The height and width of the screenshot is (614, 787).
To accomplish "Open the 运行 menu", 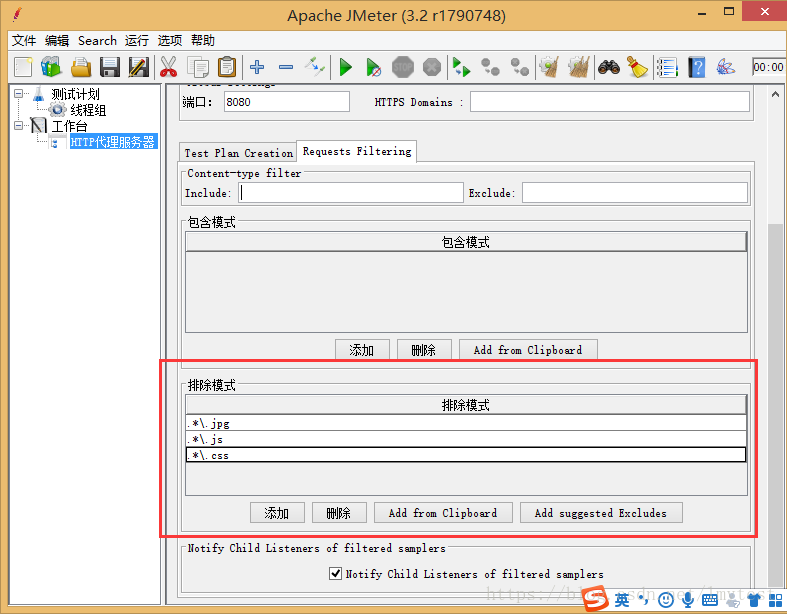I will [137, 40].
